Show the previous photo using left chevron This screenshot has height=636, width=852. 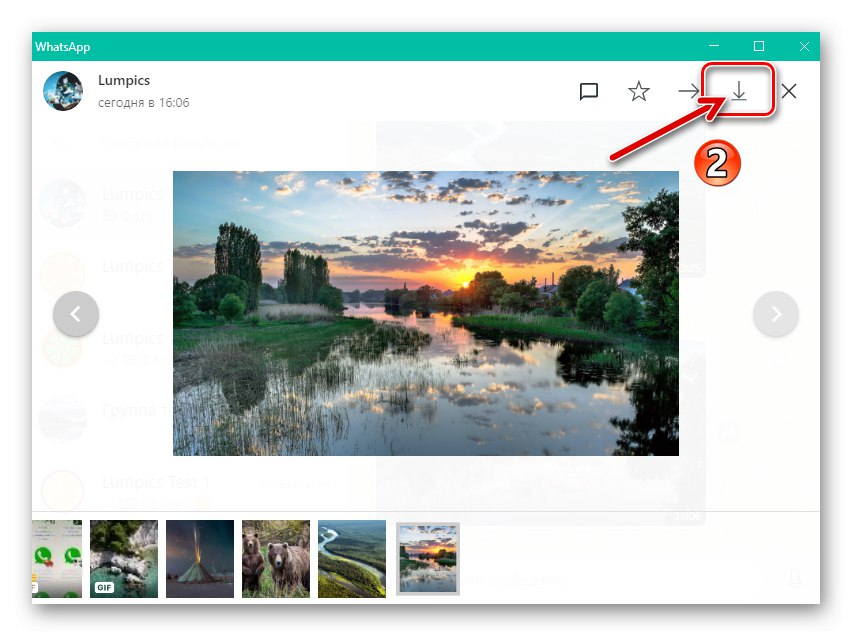pos(76,313)
